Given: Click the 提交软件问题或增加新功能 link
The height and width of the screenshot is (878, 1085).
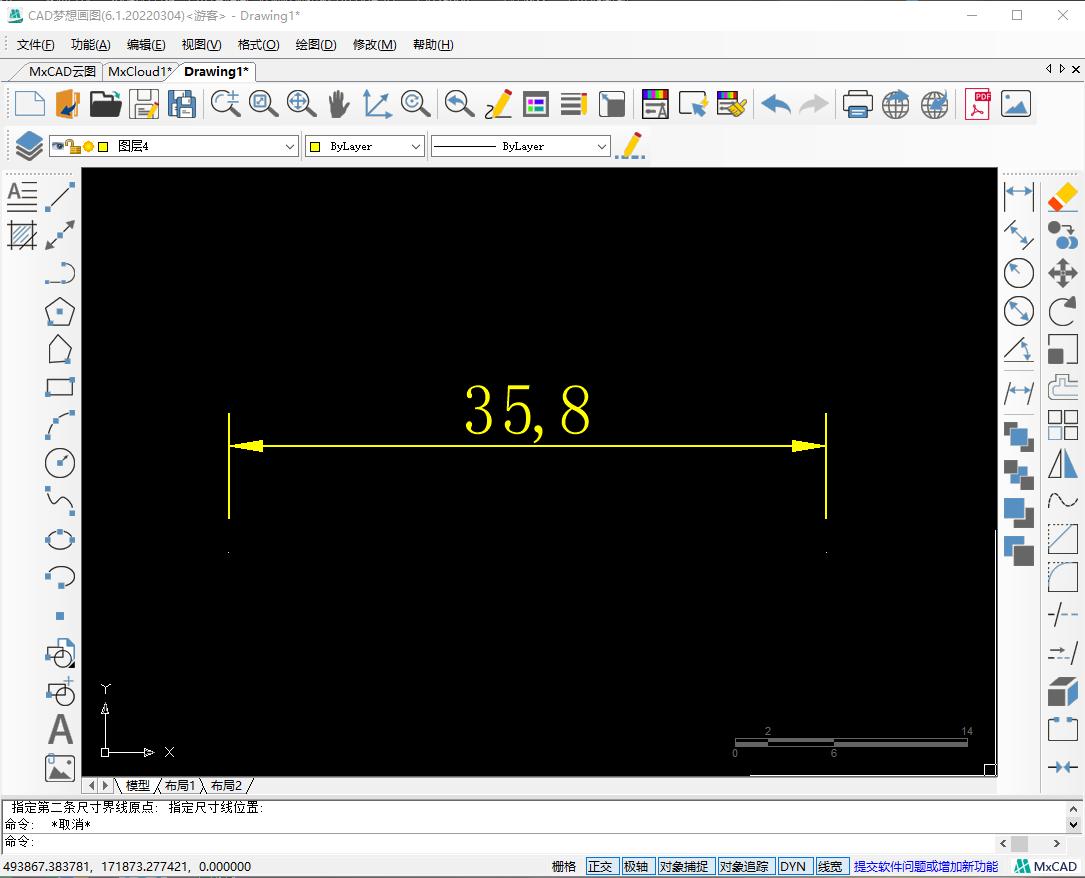Looking at the screenshot, I should pyautogui.click(x=925, y=866).
